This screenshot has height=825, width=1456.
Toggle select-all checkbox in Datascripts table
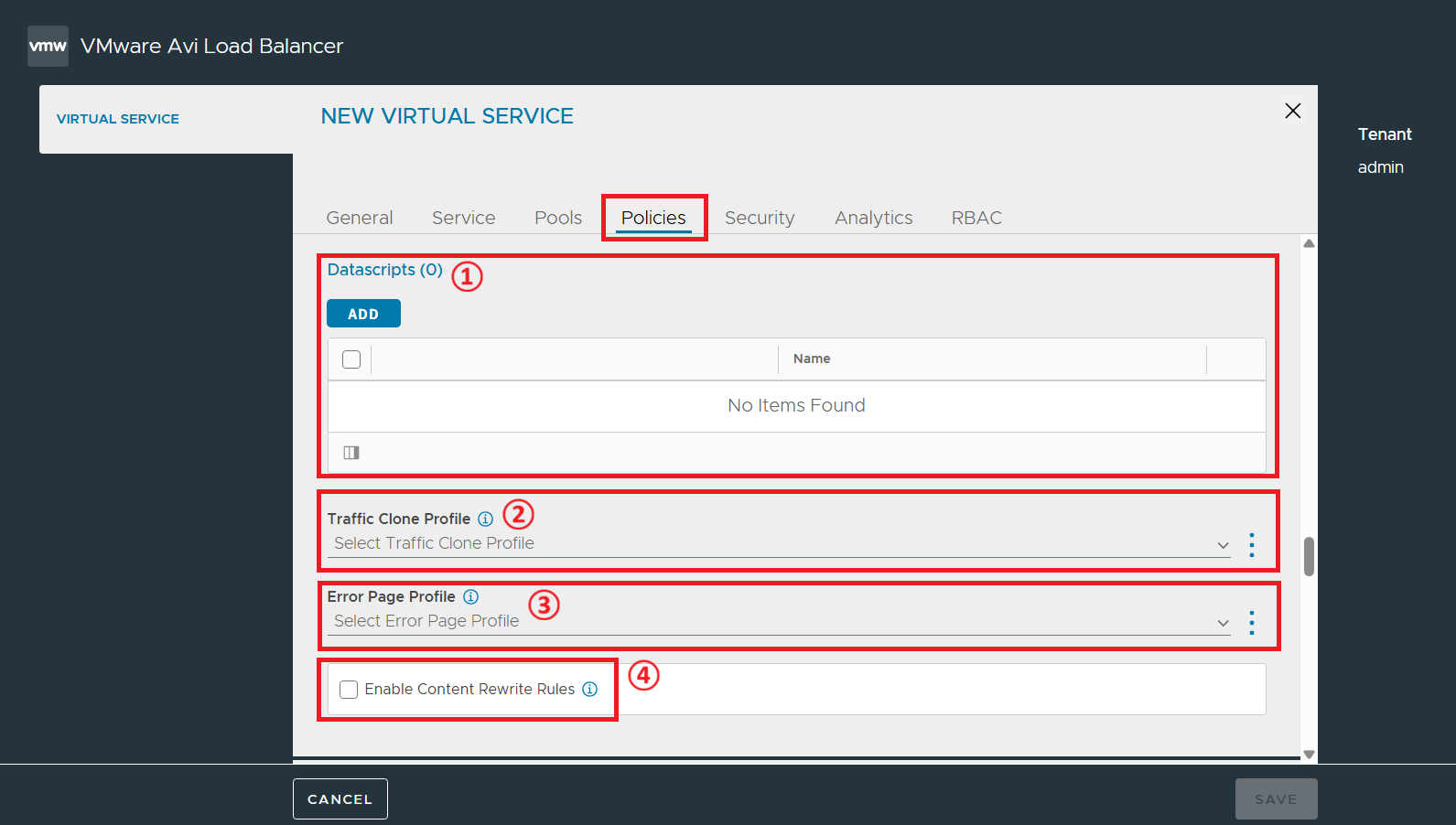coord(351,359)
